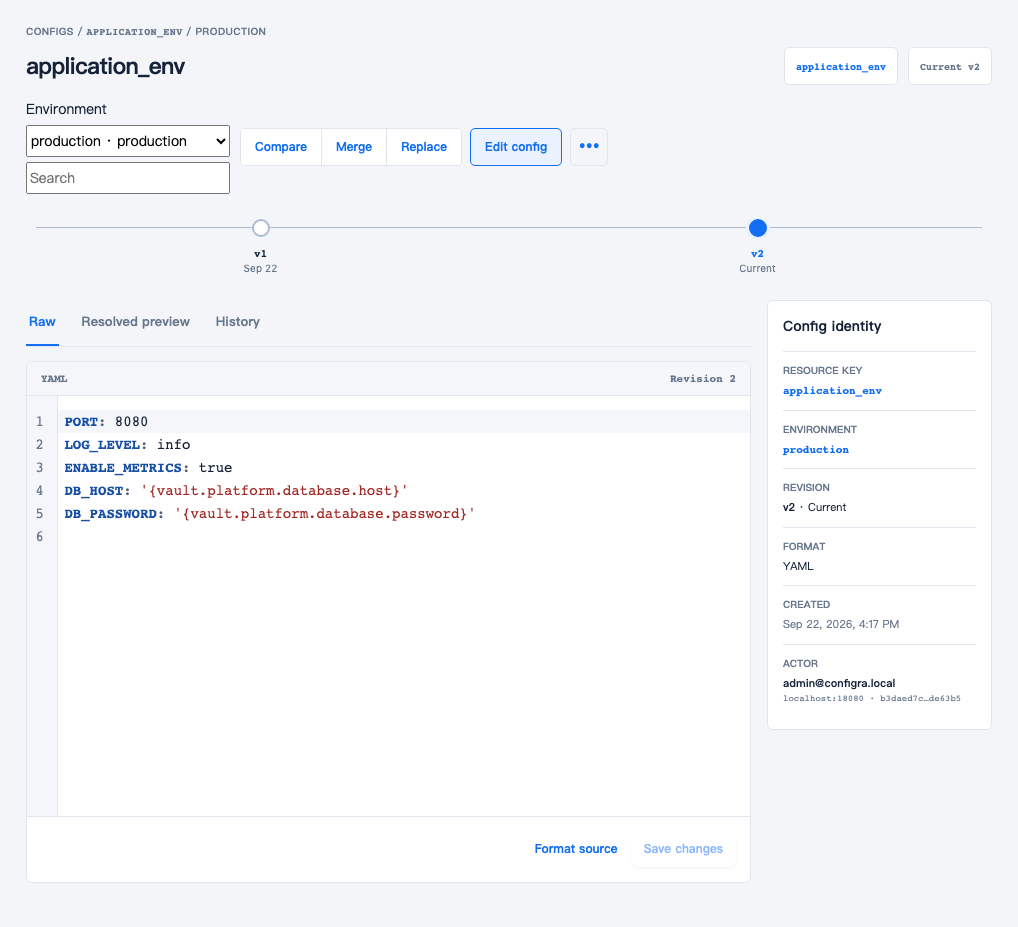This screenshot has width=1018, height=927.
Task: Click the Revision 2 label in editor header
Action: 702,379
